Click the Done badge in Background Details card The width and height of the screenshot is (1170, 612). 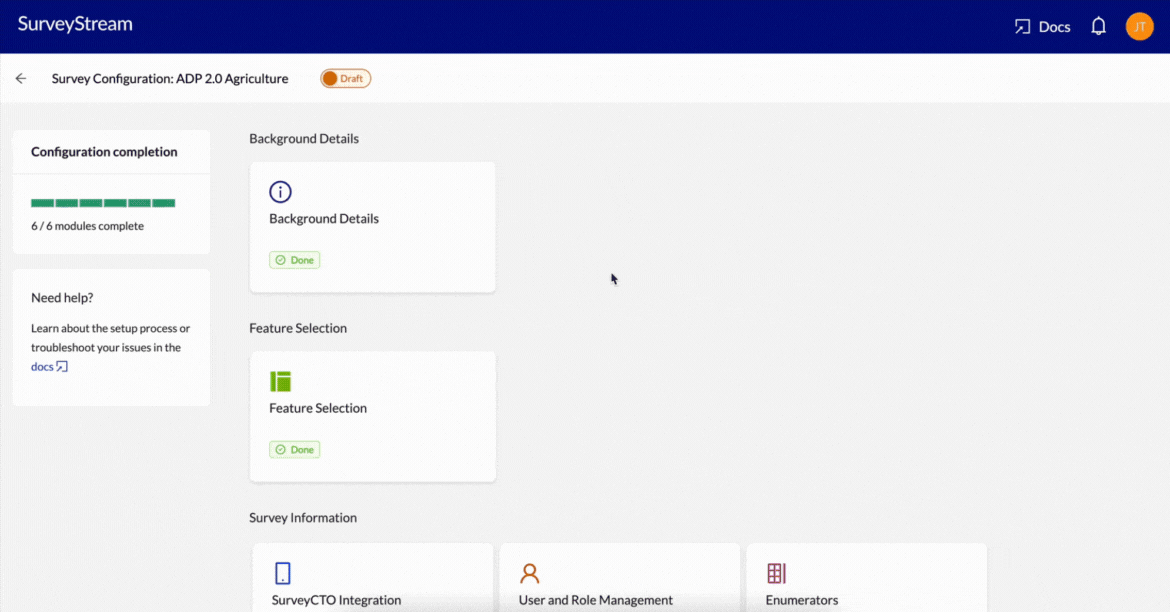pyautogui.click(x=295, y=260)
